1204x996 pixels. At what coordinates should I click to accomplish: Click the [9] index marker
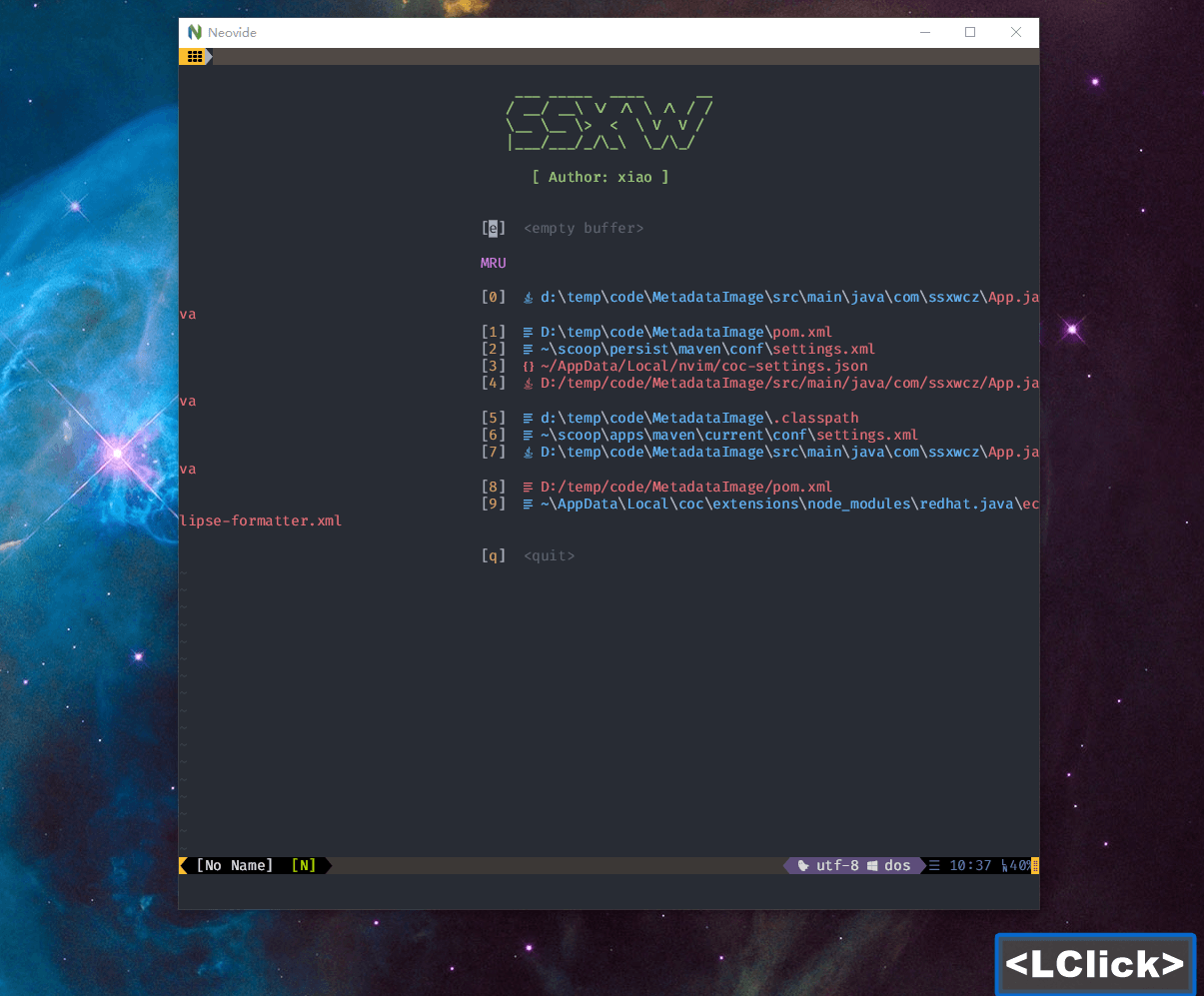tap(494, 503)
